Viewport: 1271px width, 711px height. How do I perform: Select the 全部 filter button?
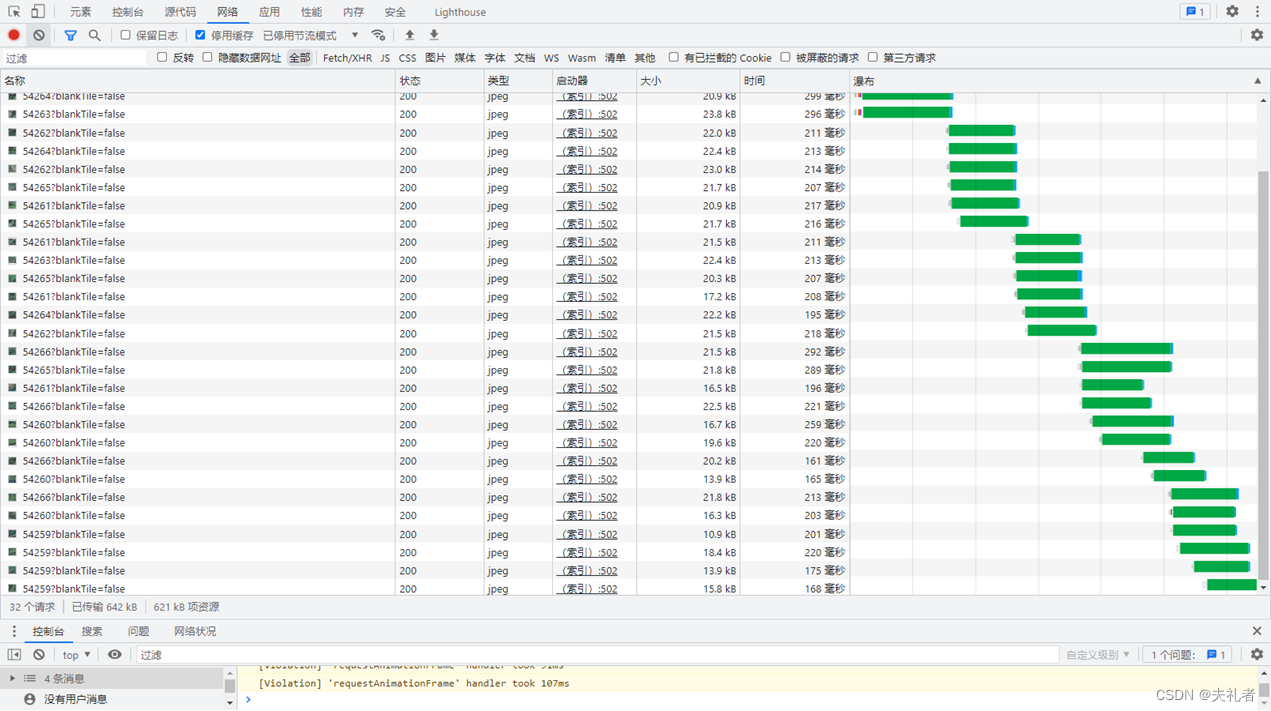tap(300, 58)
